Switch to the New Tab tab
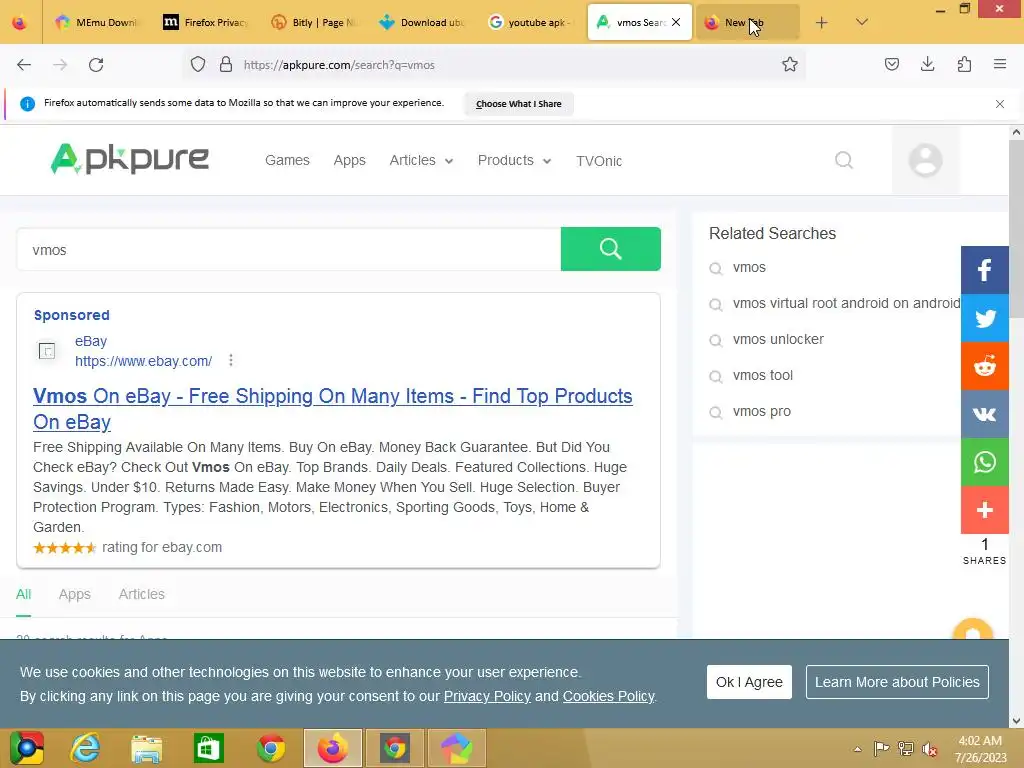Viewport: 1024px width, 768px height. (x=748, y=22)
